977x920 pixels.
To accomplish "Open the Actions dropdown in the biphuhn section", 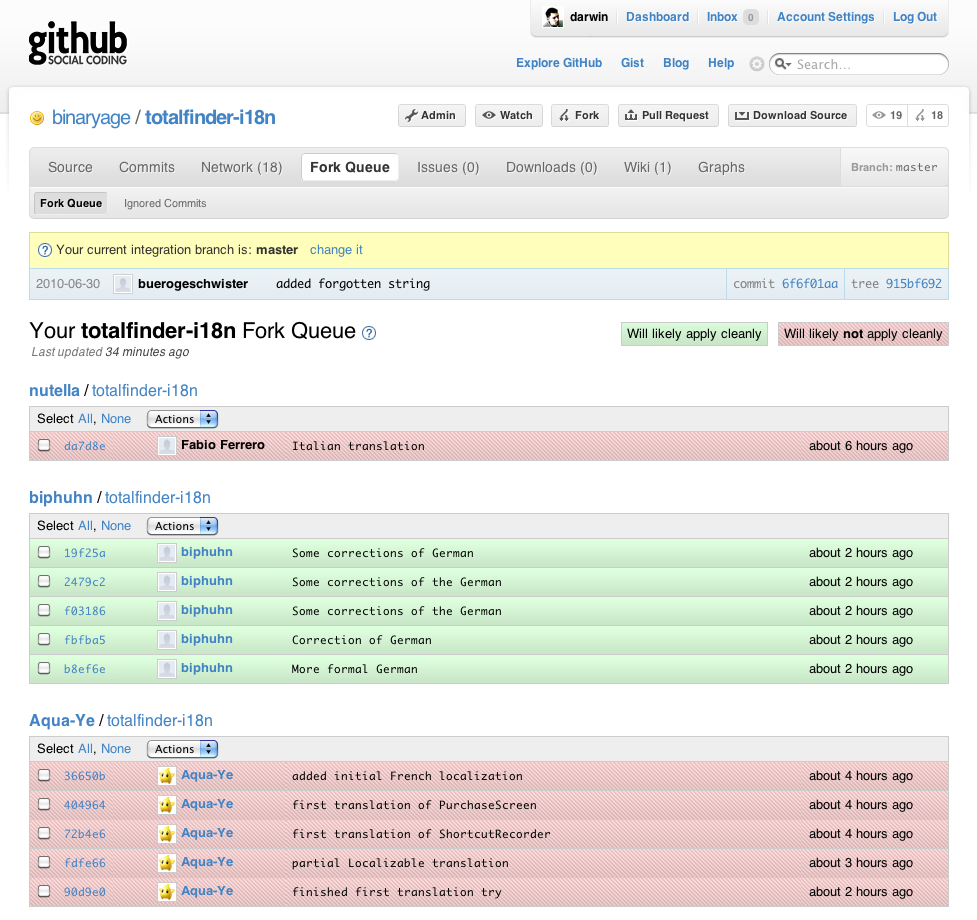I will pyautogui.click(x=182, y=525).
